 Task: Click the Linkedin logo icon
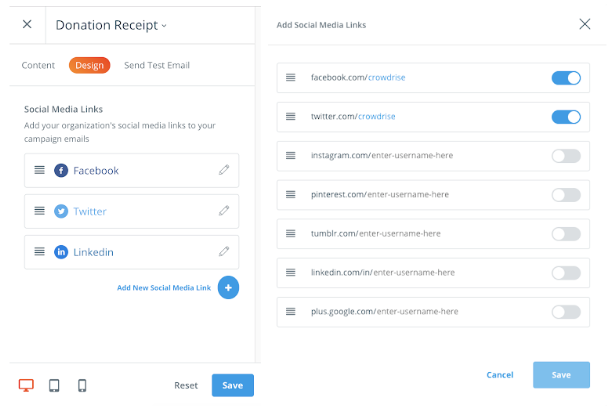tap(61, 252)
